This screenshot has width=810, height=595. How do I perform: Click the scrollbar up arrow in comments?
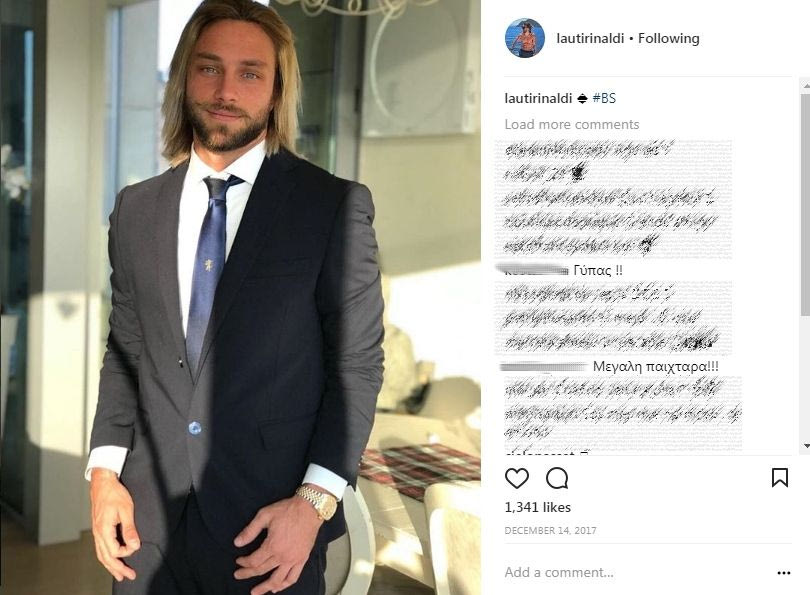pos(805,85)
